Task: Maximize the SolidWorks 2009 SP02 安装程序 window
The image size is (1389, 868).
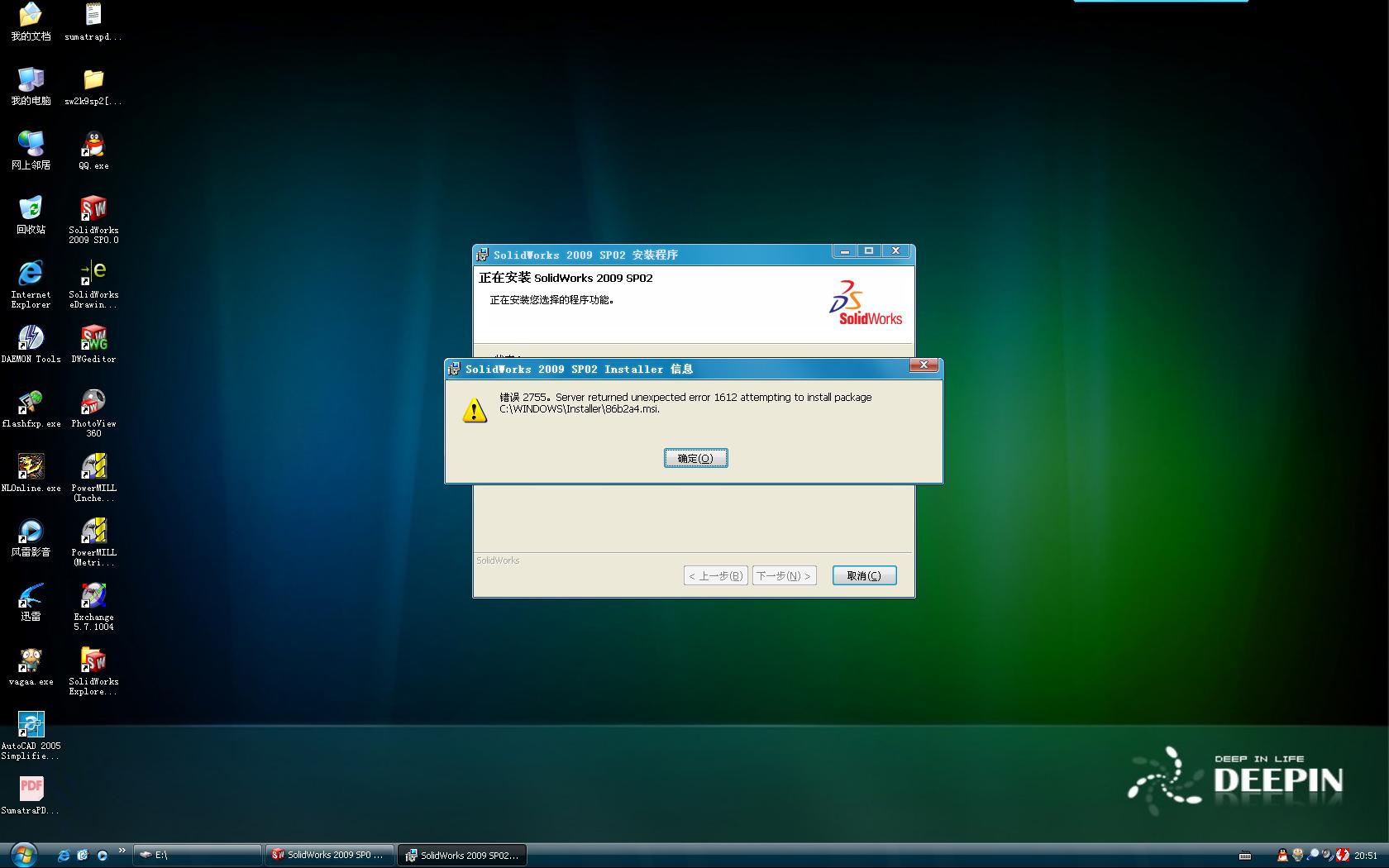Action: 869,250
